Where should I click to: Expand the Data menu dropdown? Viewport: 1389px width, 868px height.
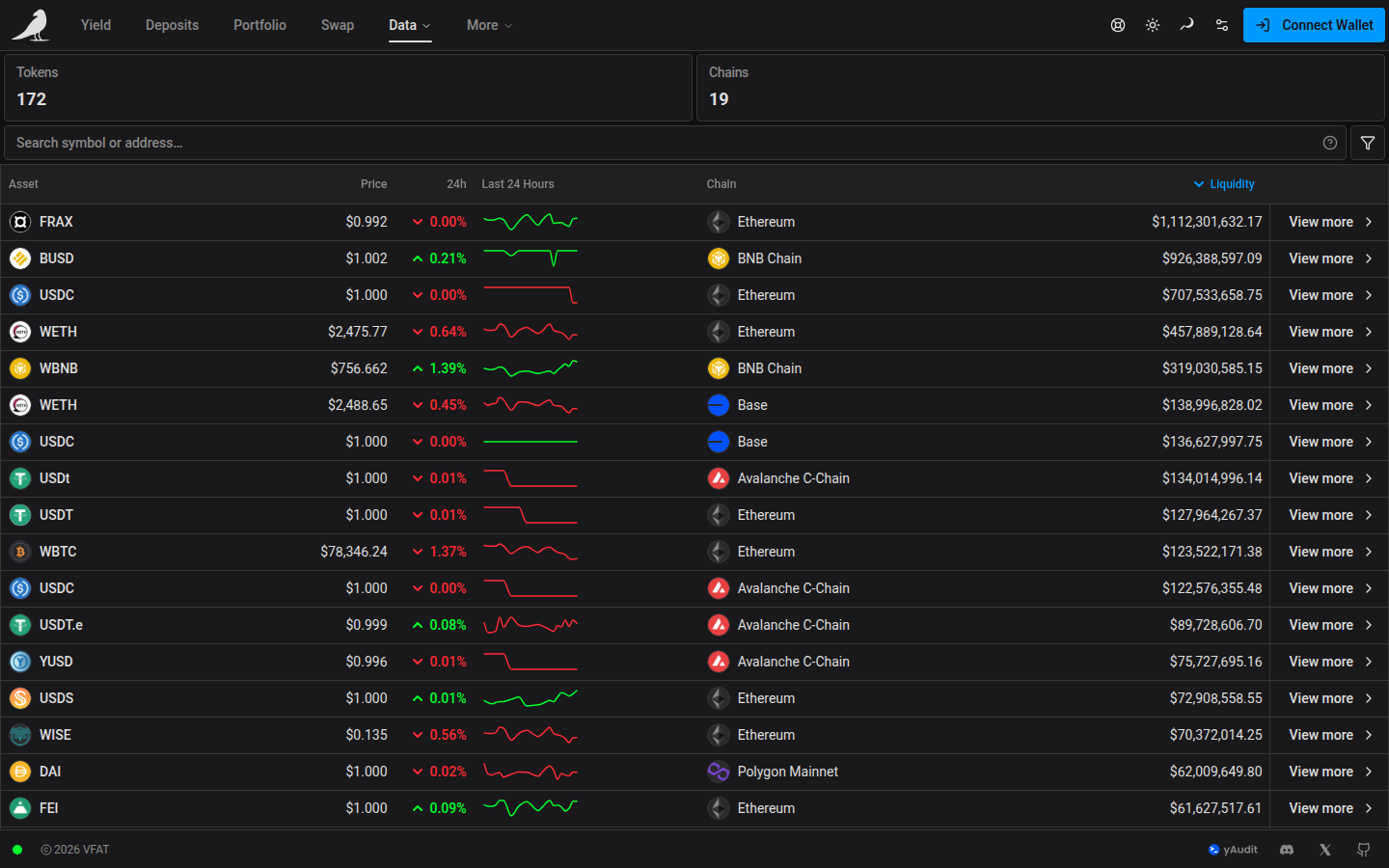[x=410, y=25]
